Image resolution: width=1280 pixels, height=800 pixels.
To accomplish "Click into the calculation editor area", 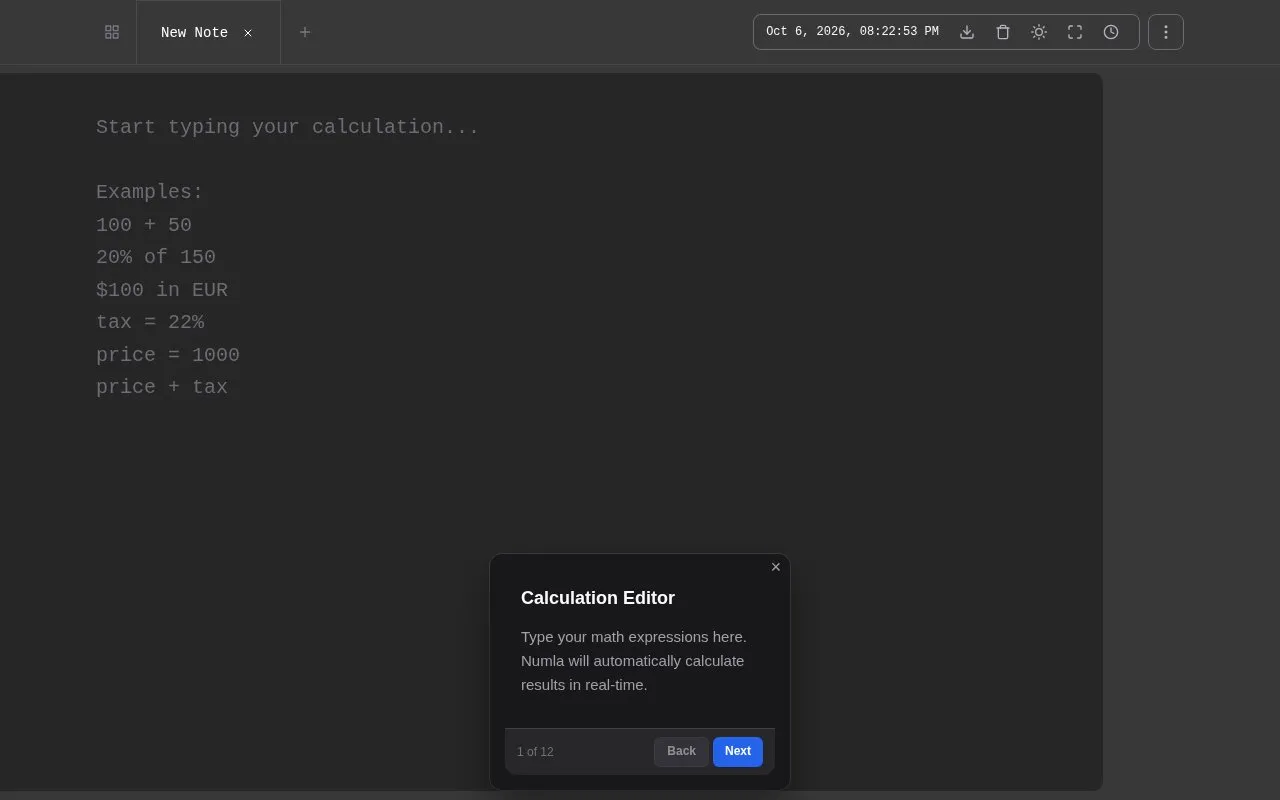I will point(551,430).
